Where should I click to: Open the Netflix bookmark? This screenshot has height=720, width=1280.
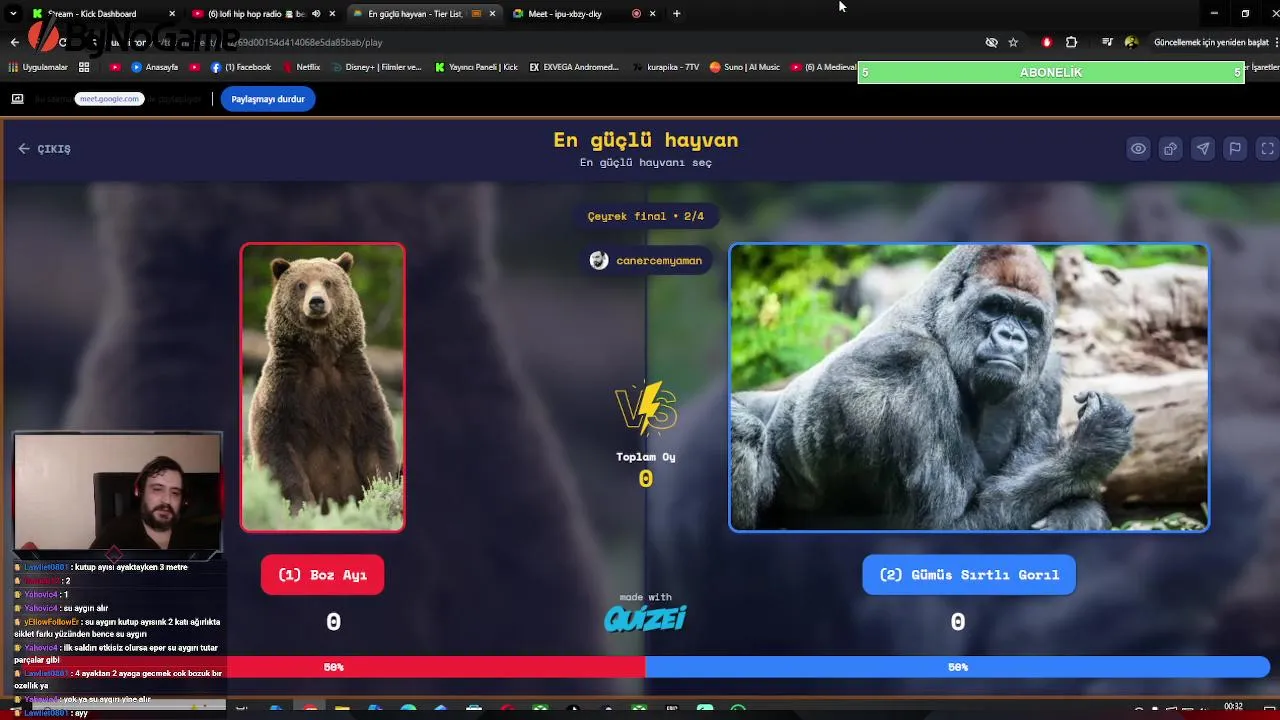click(x=301, y=67)
